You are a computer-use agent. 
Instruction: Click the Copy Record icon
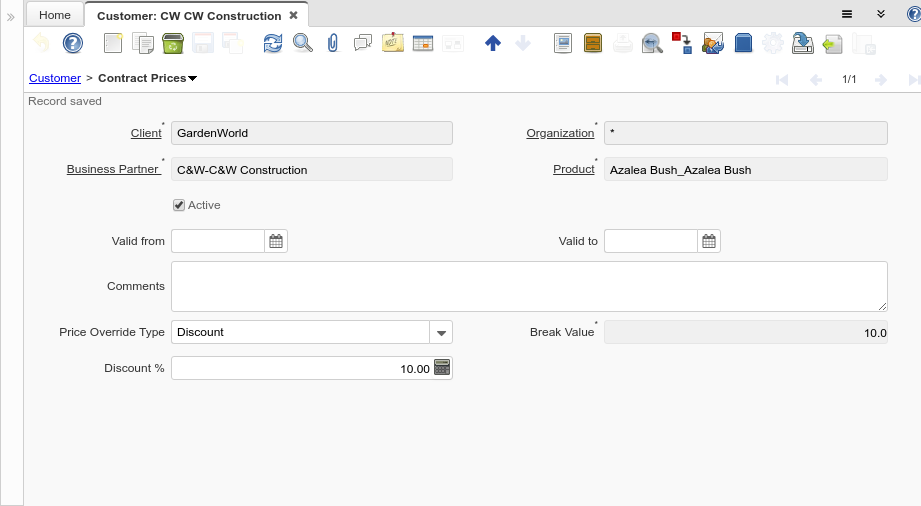pos(143,43)
